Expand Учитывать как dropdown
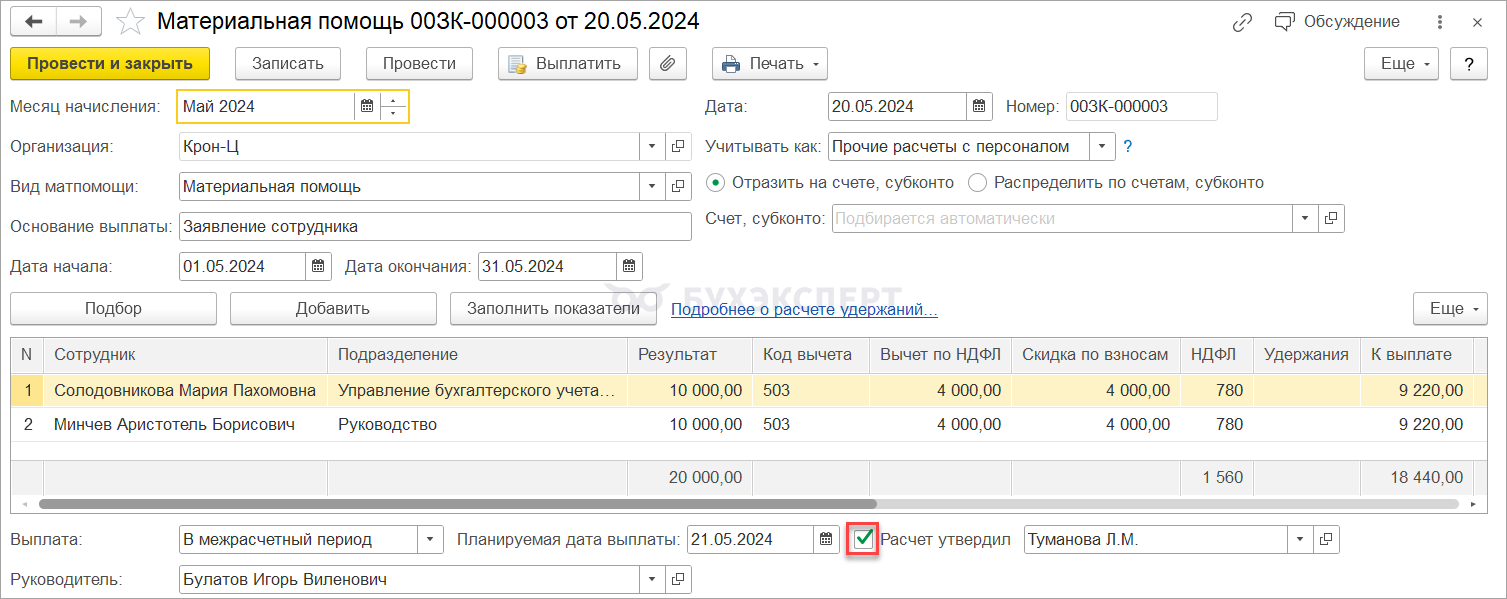This screenshot has width=1507, height=599. (x=1101, y=146)
